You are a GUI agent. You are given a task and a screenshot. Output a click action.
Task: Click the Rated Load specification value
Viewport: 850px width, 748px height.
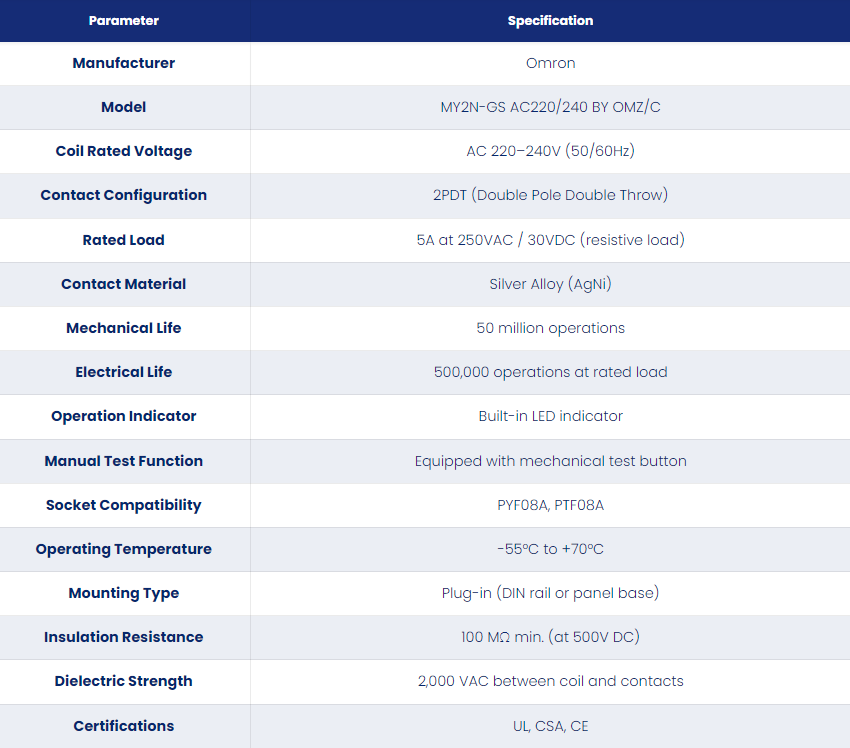550,240
